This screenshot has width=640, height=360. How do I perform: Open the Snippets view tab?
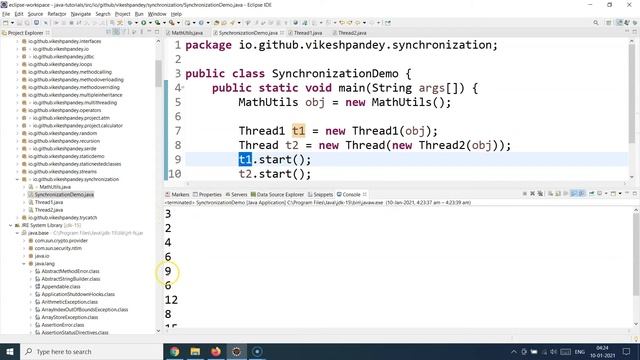[321, 194]
